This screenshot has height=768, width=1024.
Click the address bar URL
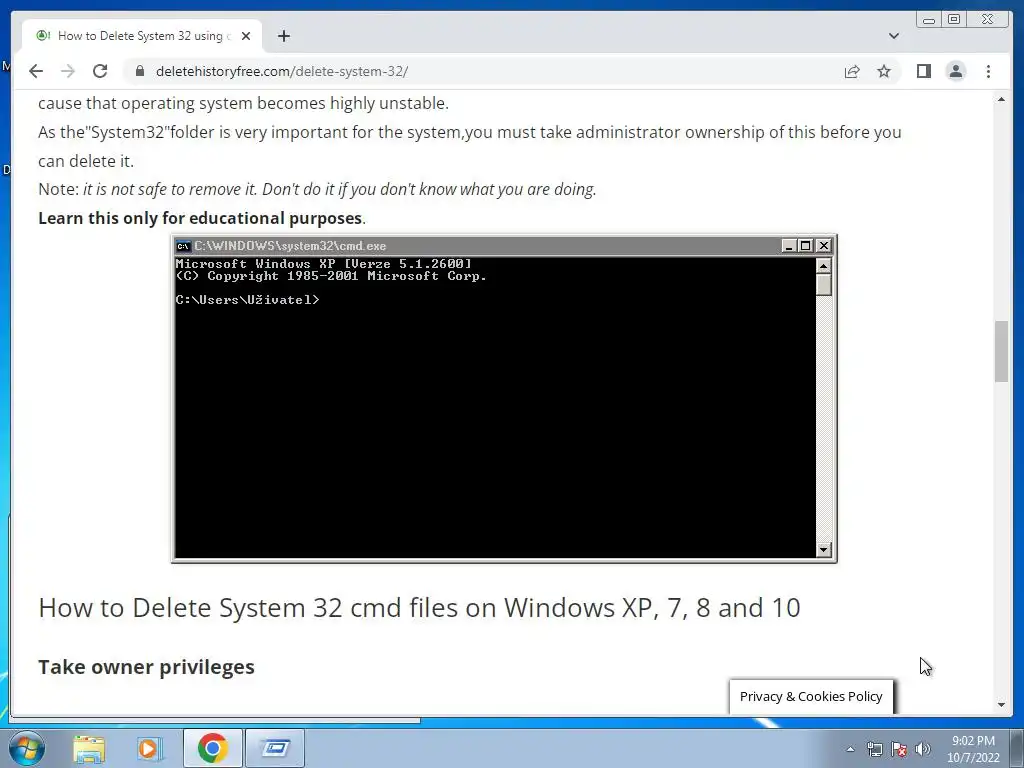click(281, 71)
